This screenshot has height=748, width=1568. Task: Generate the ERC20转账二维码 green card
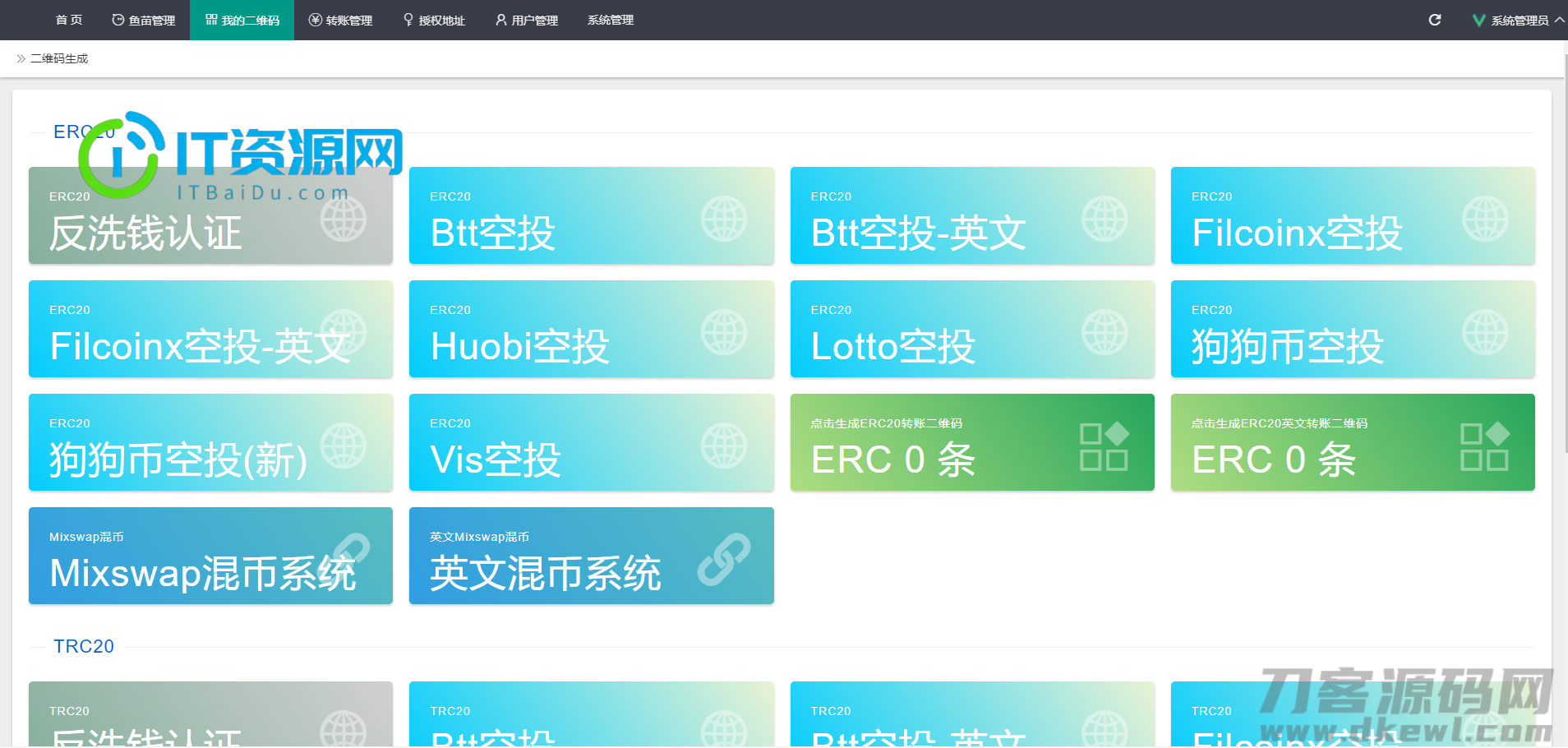pos(972,442)
